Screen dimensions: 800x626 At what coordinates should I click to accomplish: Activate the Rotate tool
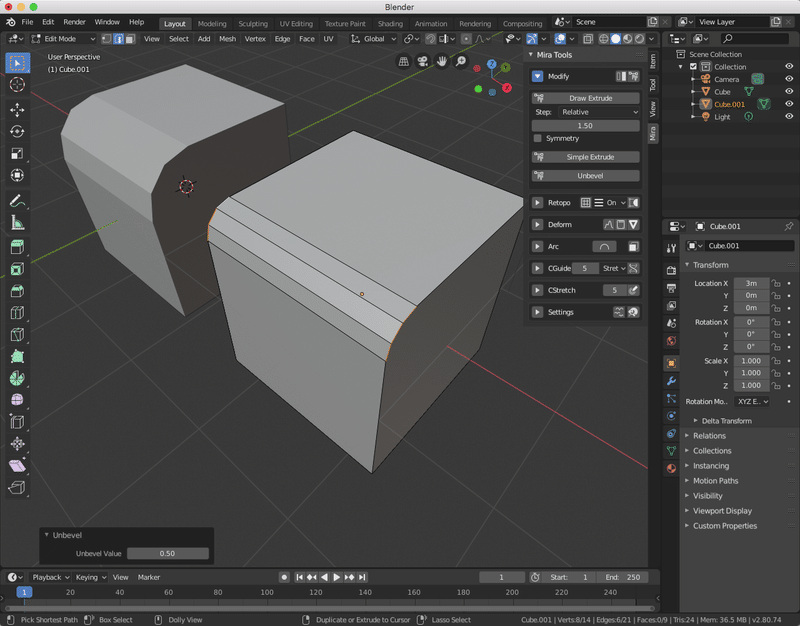click(17, 131)
